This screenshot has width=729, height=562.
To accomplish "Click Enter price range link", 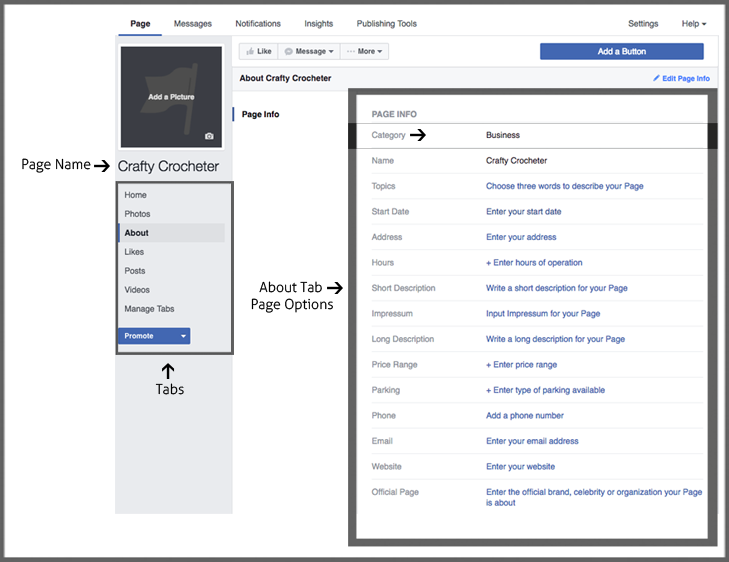I will click(521, 365).
